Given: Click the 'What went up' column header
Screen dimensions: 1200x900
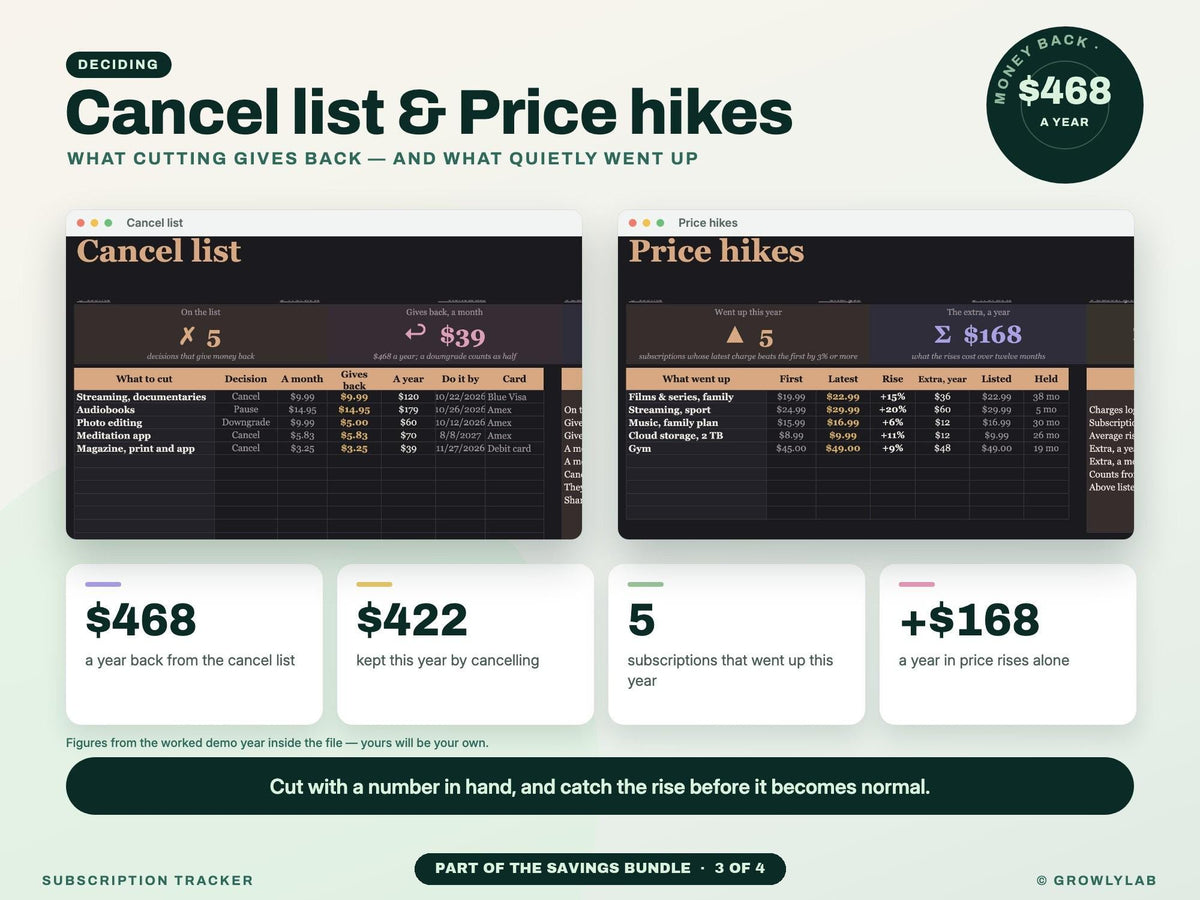Looking at the screenshot, I should (696, 379).
